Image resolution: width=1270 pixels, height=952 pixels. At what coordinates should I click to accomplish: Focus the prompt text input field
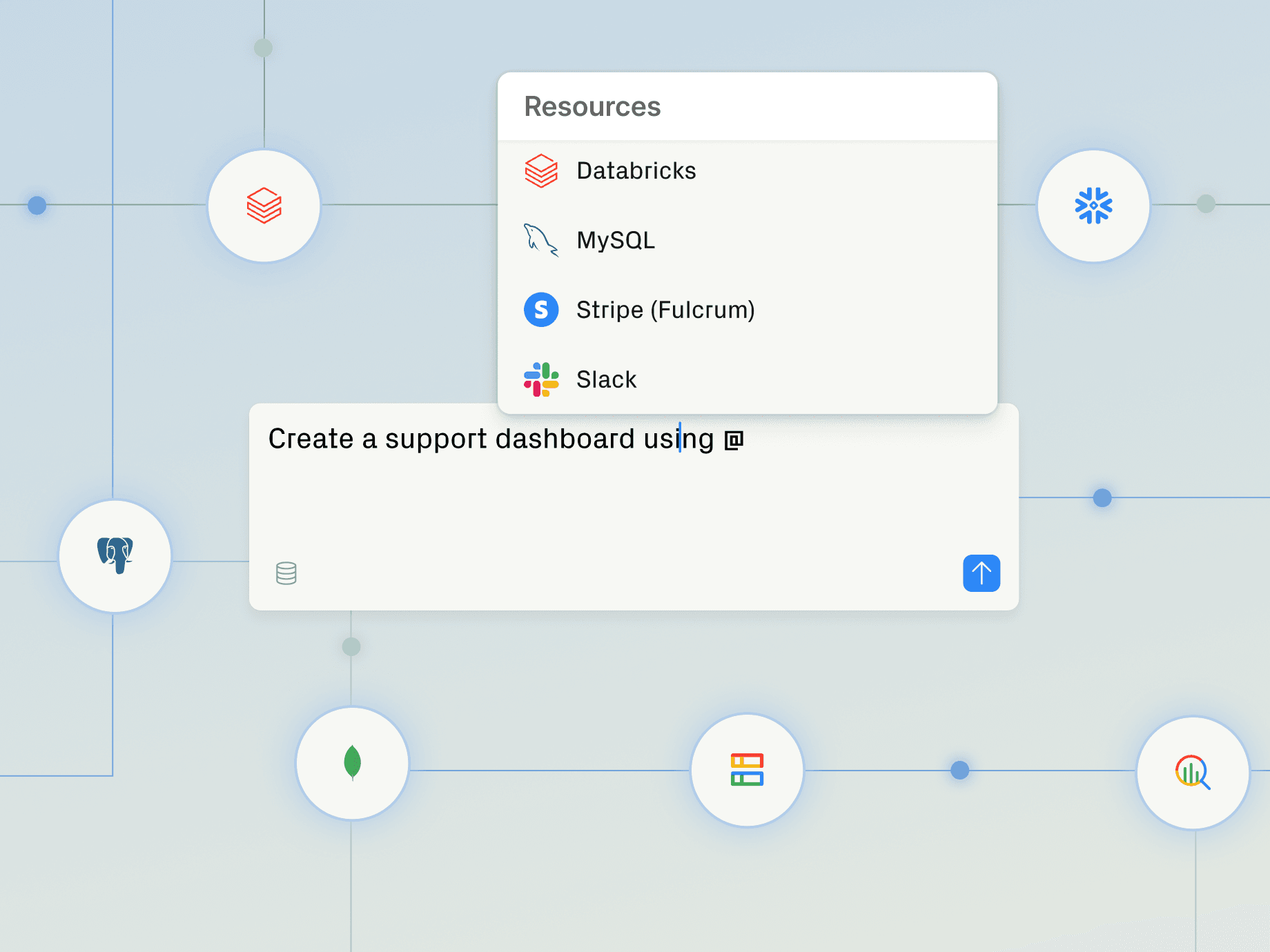pos(634,506)
